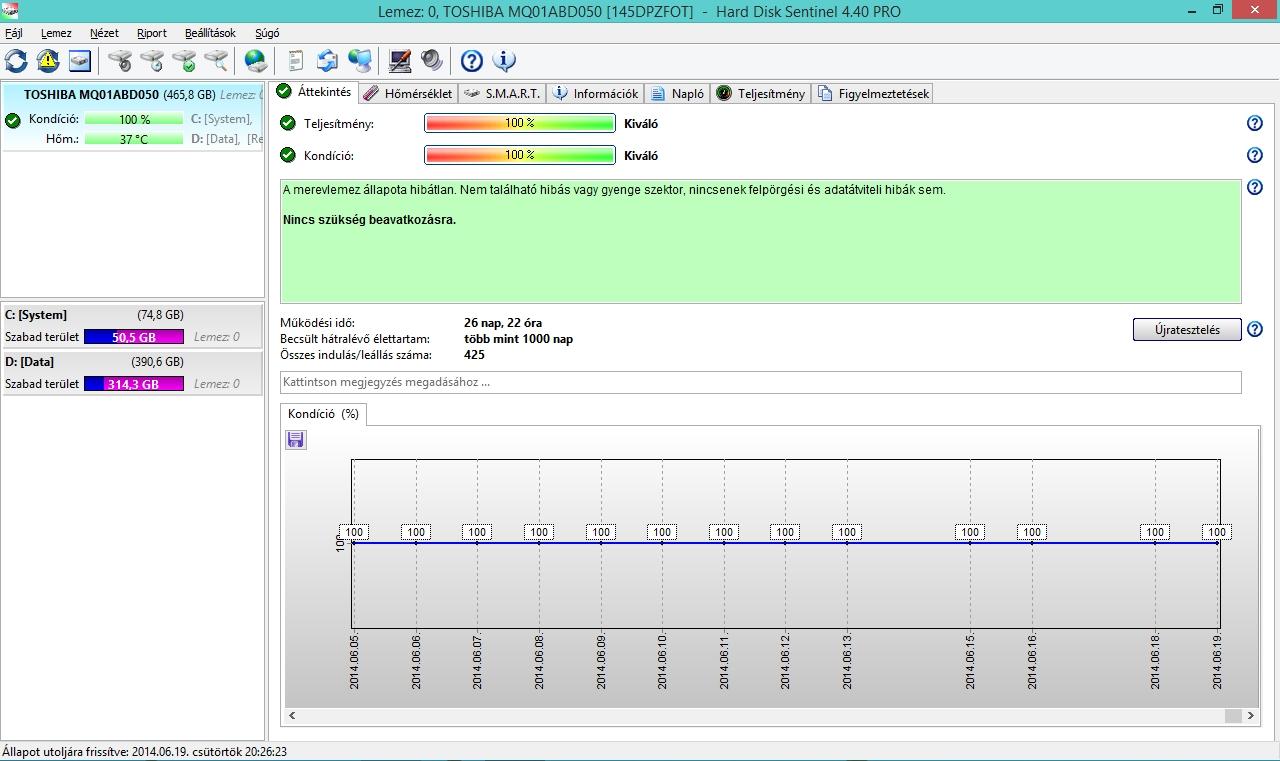
Task: Select the TOSHIBA MQ01ABD050 disk entry
Action: click(133, 117)
